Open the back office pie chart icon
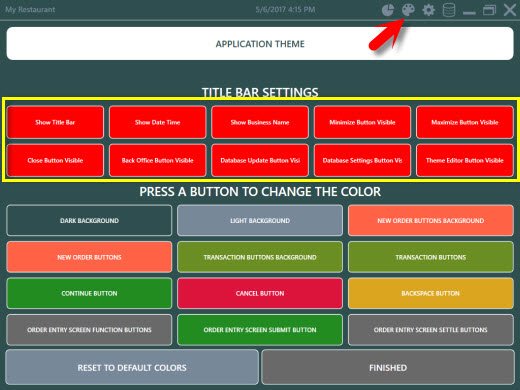 click(x=388, y=10)
